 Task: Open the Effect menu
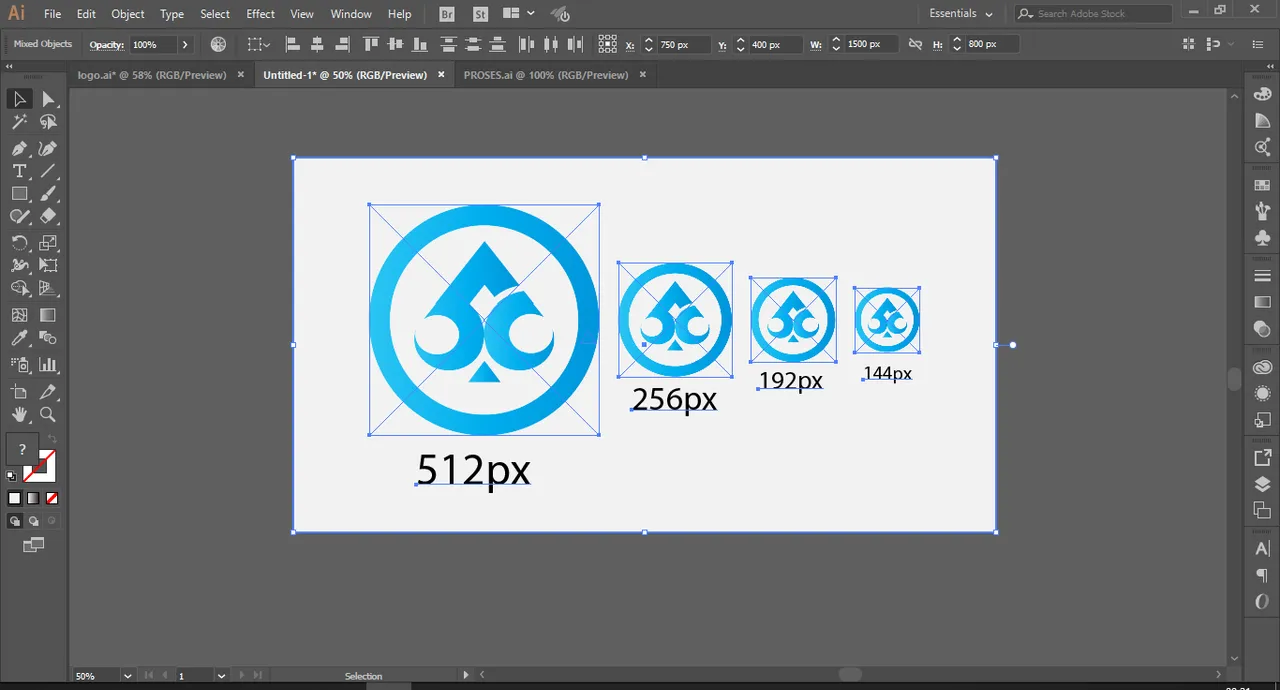261,14
